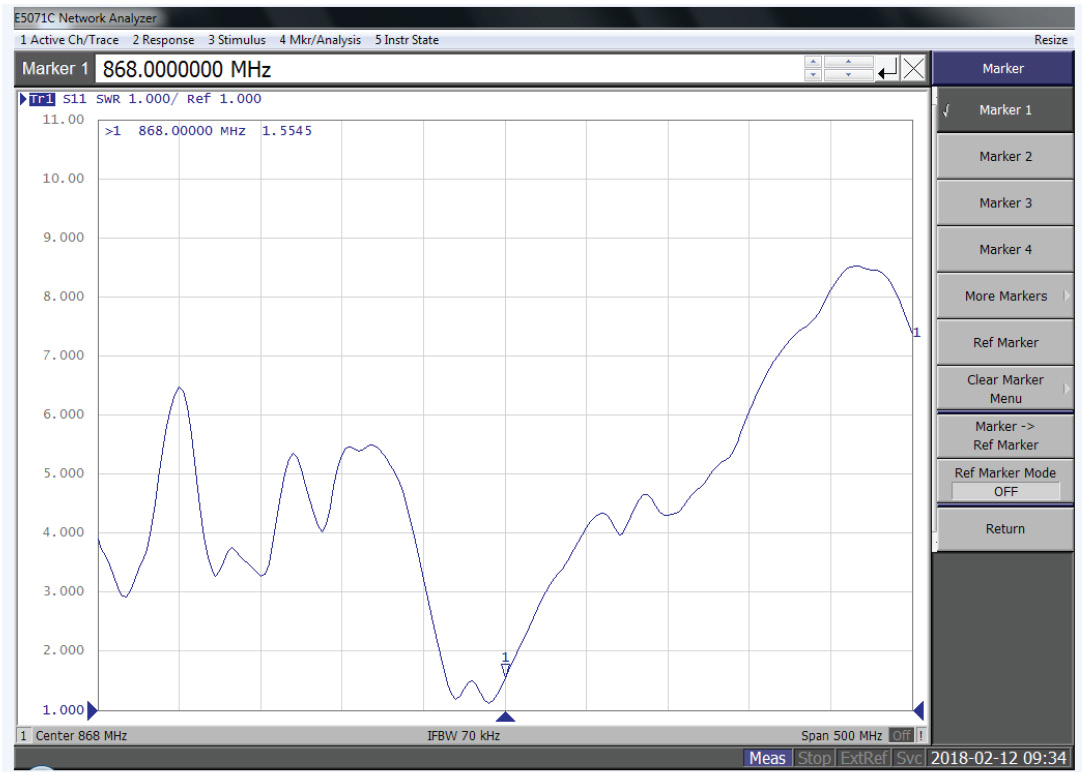This screenshot has width=1085, height=778.
Task: Click the small step-down arrow in entry bar
Action: [x=813, y=75]
